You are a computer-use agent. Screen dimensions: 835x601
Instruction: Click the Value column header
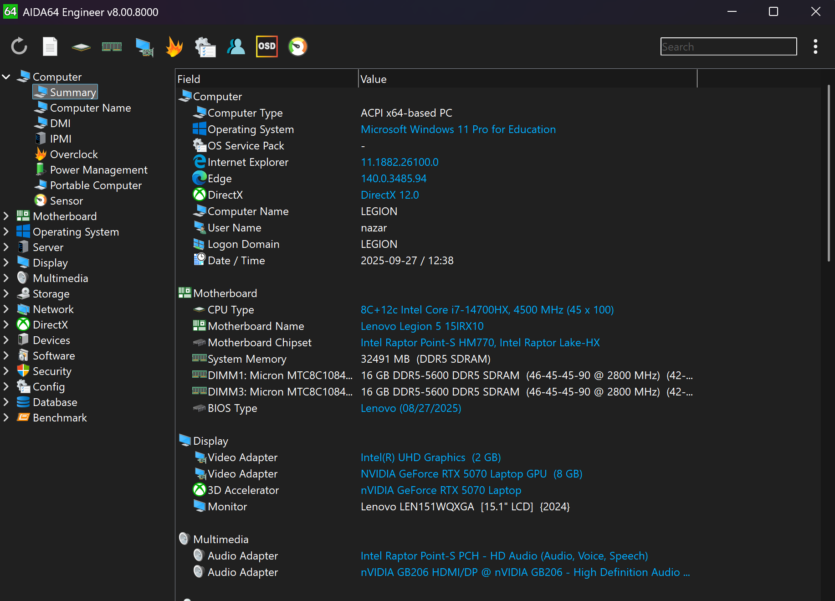(528, 79)
